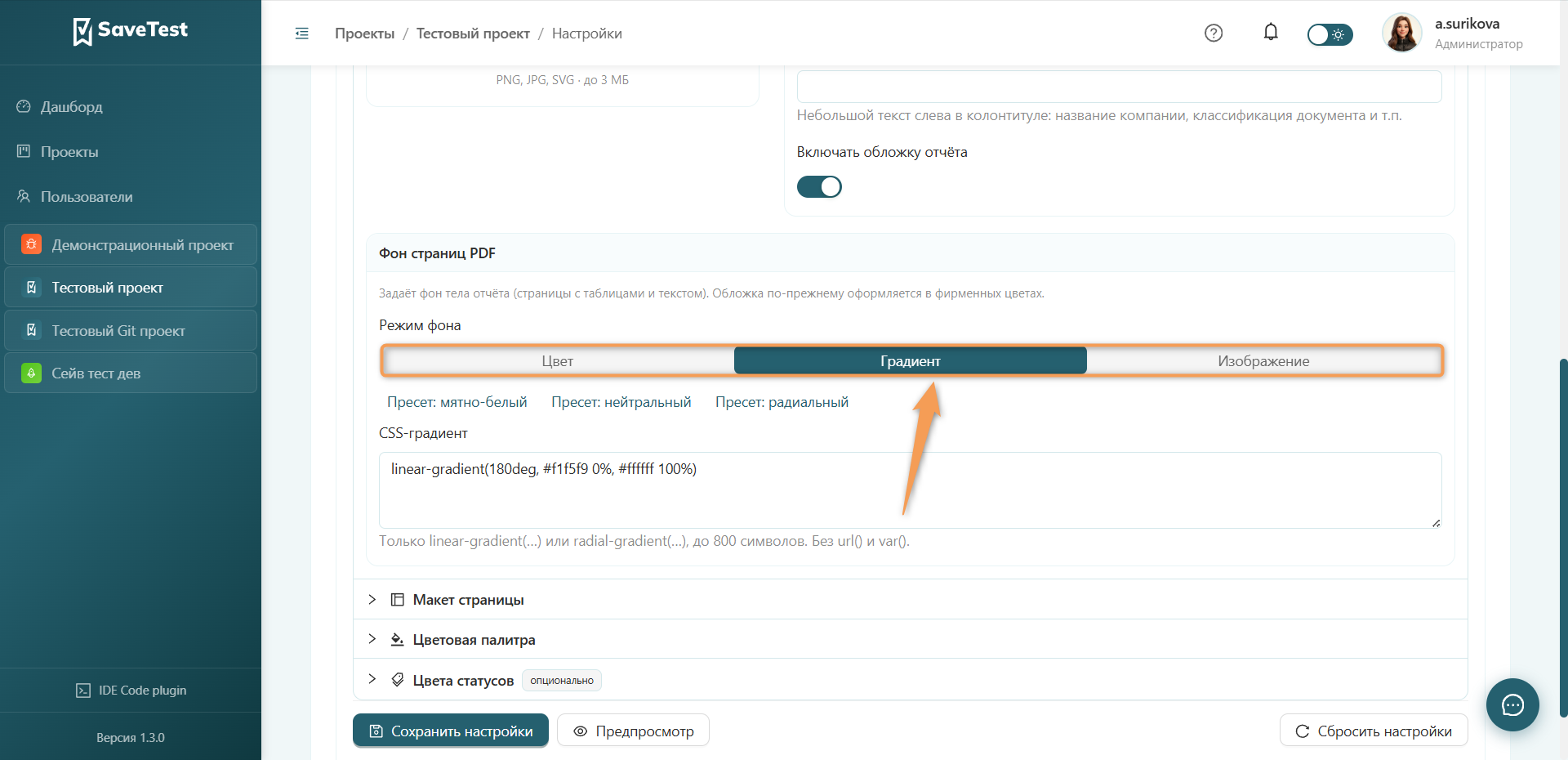Open notifications bell icon
Image resolution: width=1568 pixels, height=760 pixels.
[1271, 32]
